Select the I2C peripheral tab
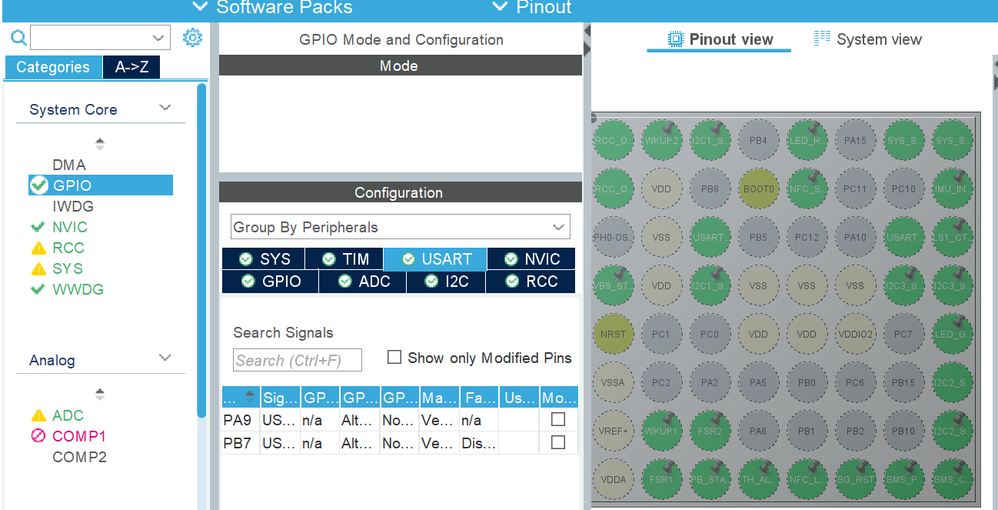The width and height of the screenshot is (998, 510). pos(446,281)
